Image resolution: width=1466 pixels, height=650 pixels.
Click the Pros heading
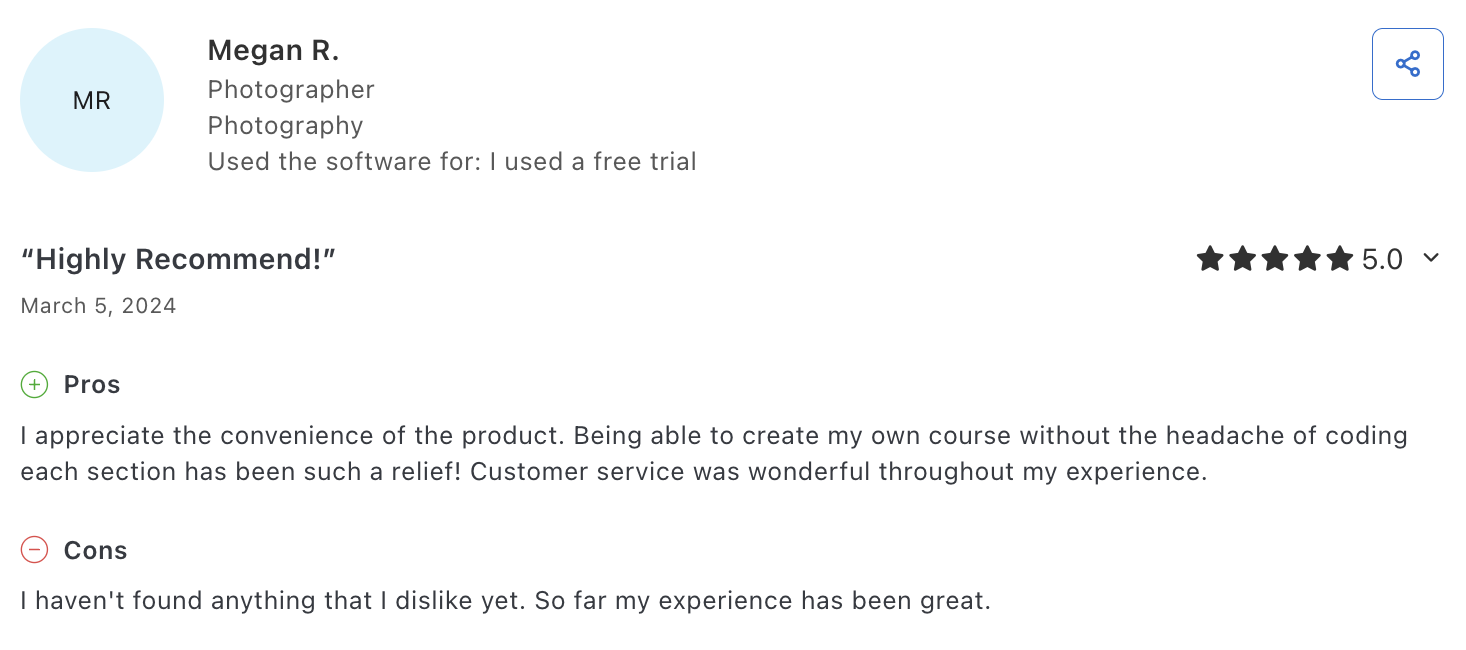click(92, 385)
